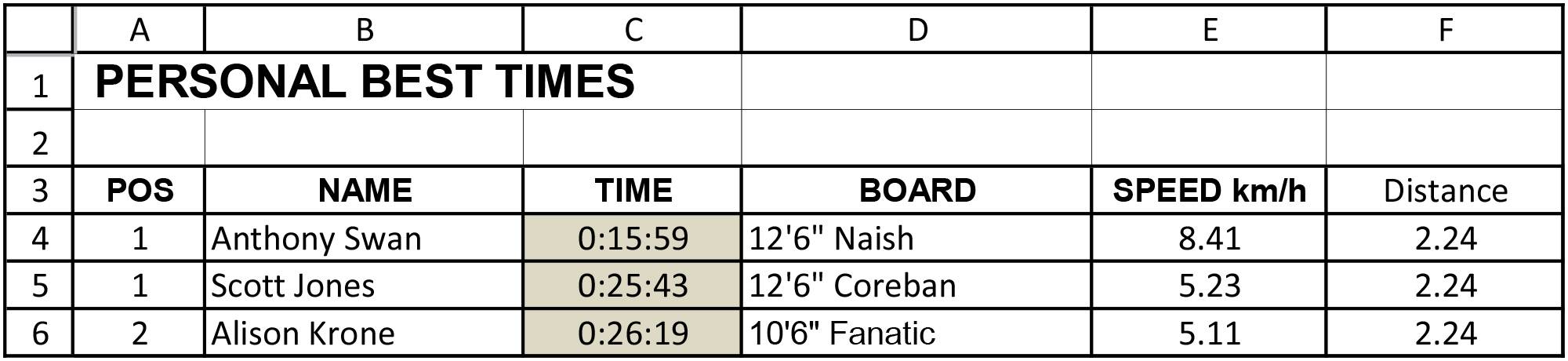1568x361 pixels.
Task: Click the SPEED km/h heading cell
Action: (x=1208, y=190)
